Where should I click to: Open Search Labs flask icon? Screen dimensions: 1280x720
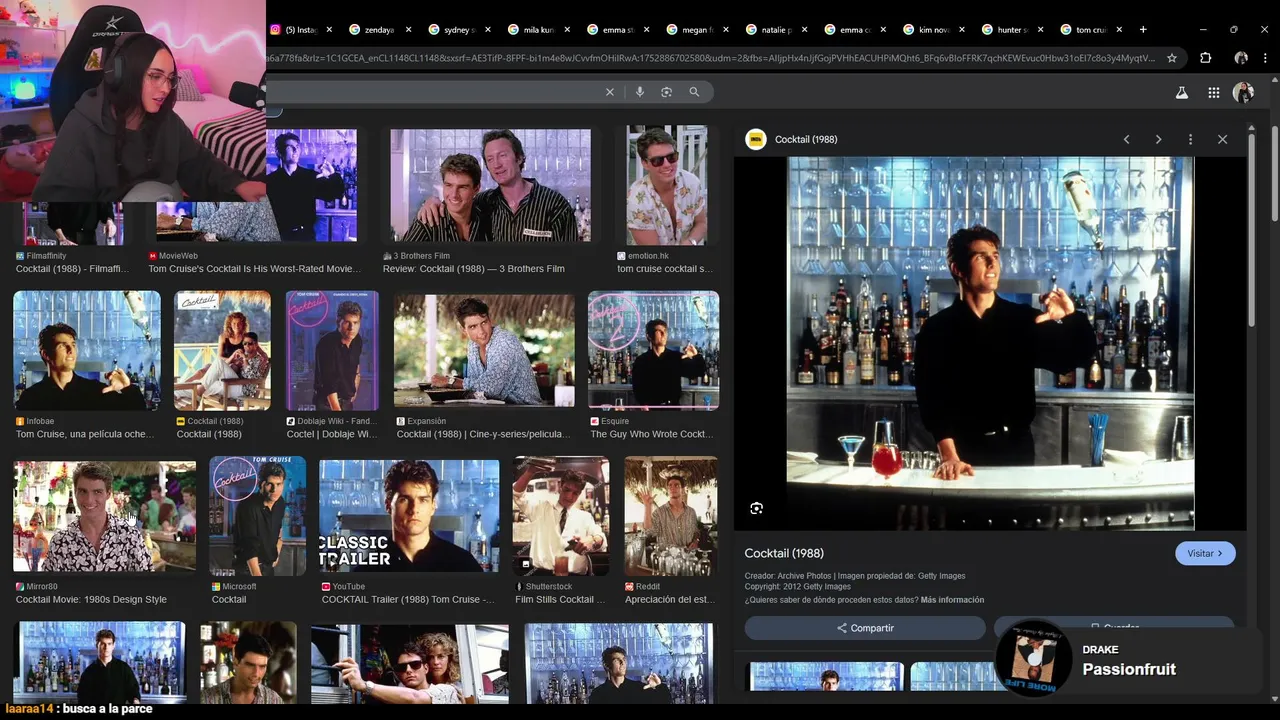coord(1181,92)
